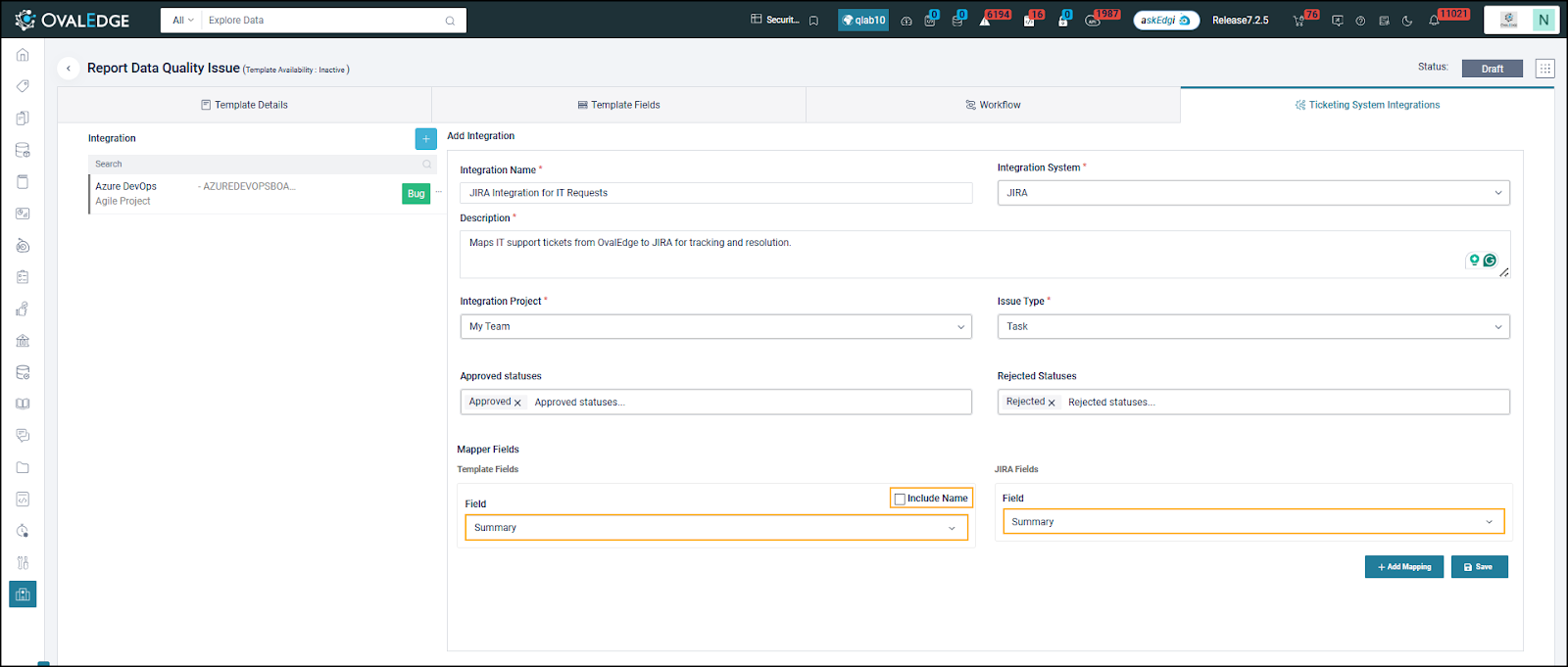Click the search magnifier in Explore Data box
Viewport: 1568px width, 667px height.
(450, 21)
